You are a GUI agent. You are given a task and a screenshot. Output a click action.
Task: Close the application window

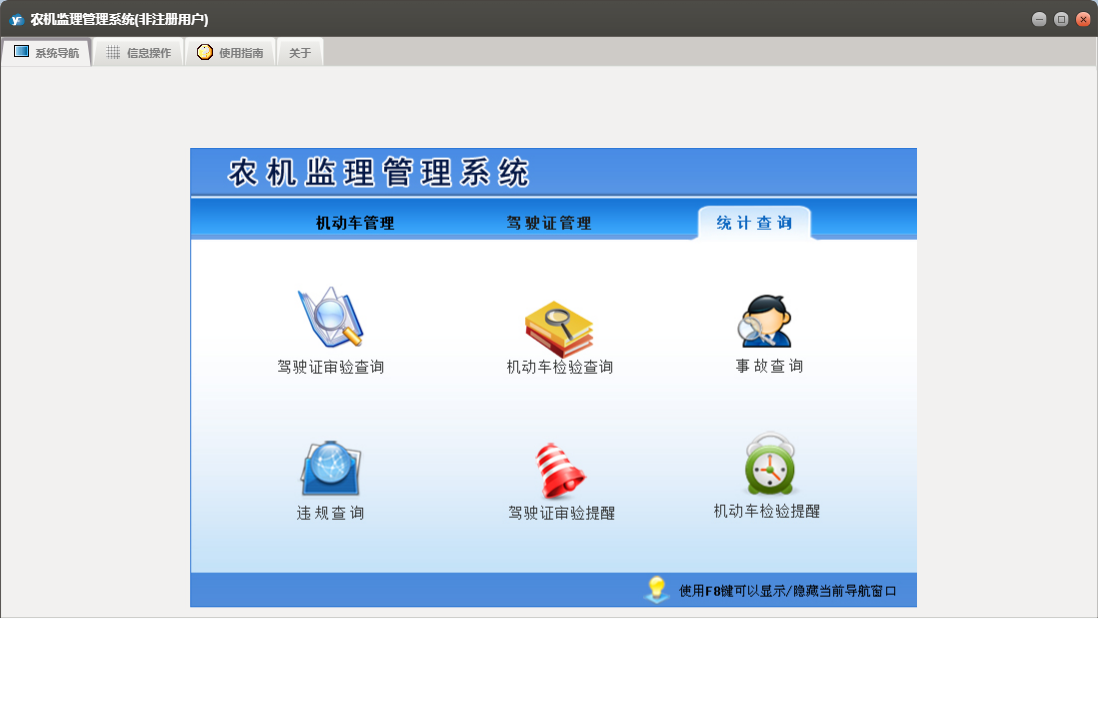click(x=1083, y=20)
